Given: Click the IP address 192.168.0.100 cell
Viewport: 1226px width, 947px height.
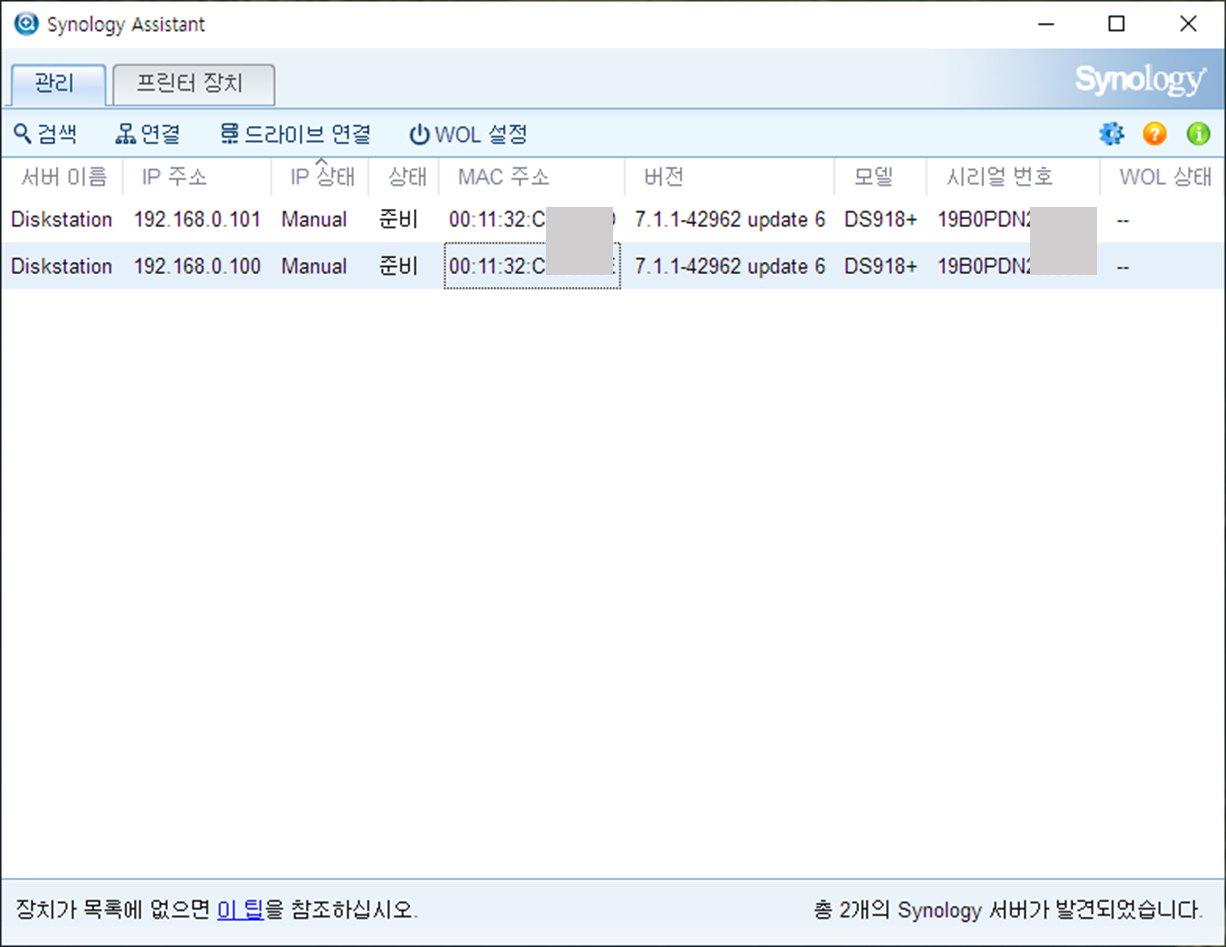Looking at the screenshot, I should [197, 266].
